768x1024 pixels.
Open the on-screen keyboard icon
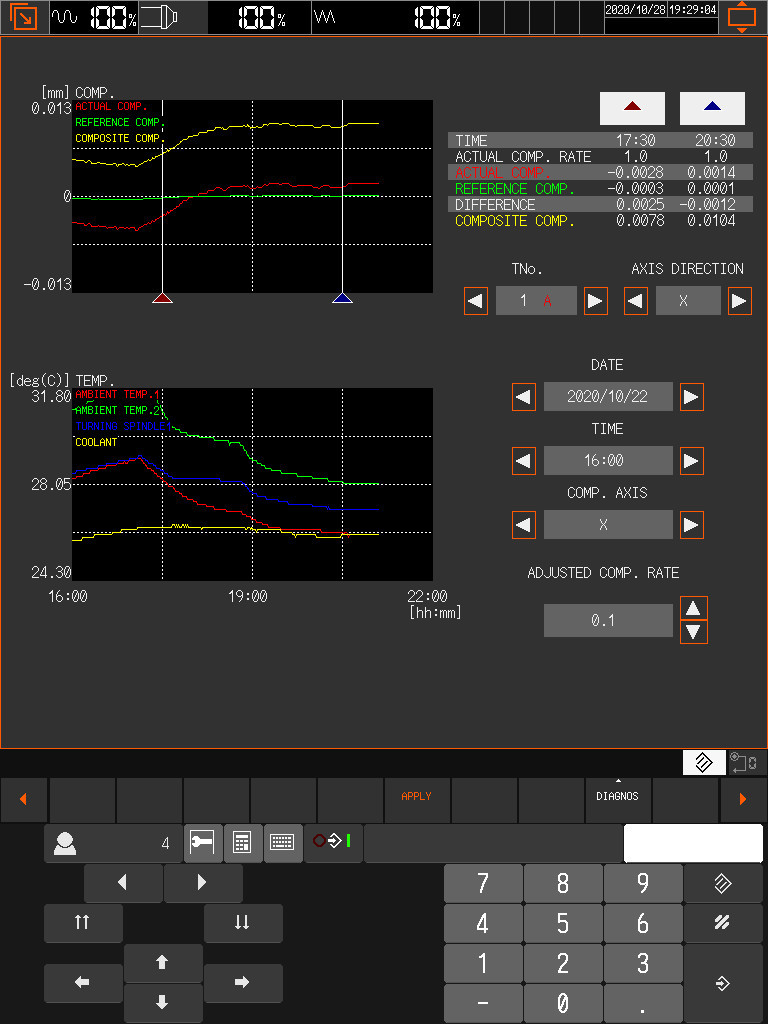coord(283,843)
